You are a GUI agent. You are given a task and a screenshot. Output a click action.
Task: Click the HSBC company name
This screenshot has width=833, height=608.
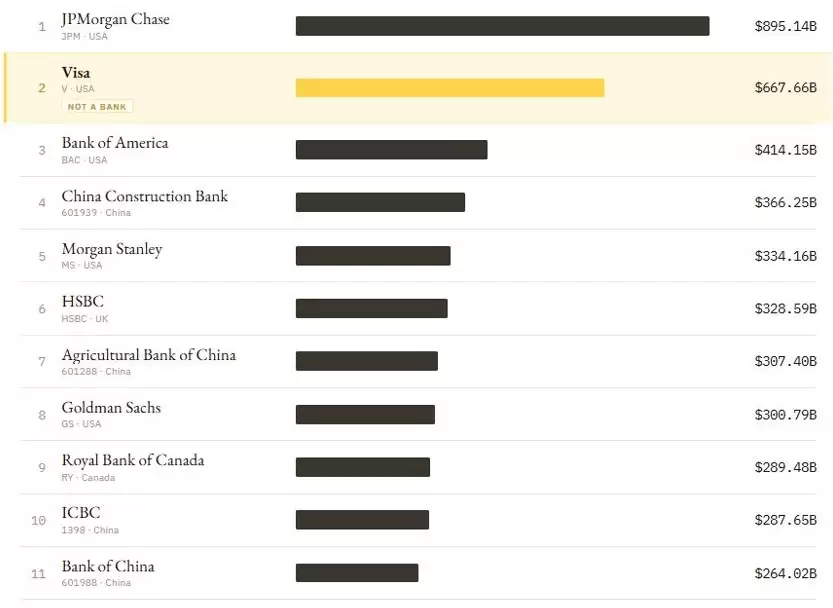click(82, 302)
